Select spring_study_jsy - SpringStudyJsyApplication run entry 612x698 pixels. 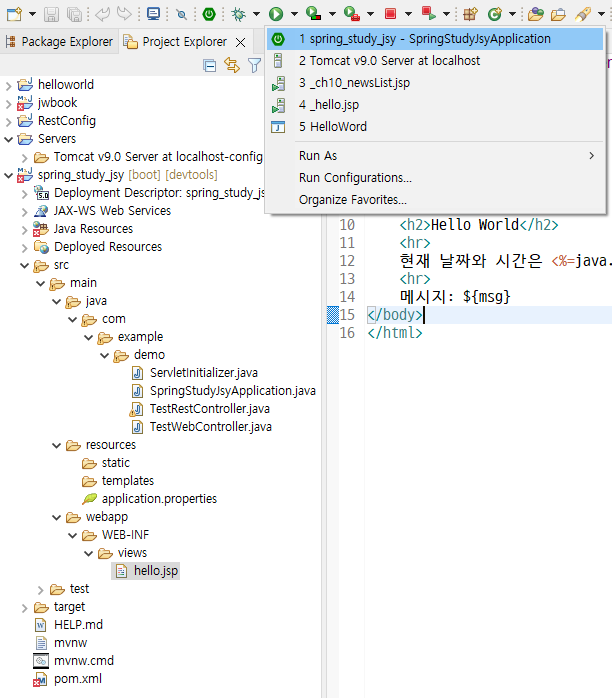coord(435,39)
